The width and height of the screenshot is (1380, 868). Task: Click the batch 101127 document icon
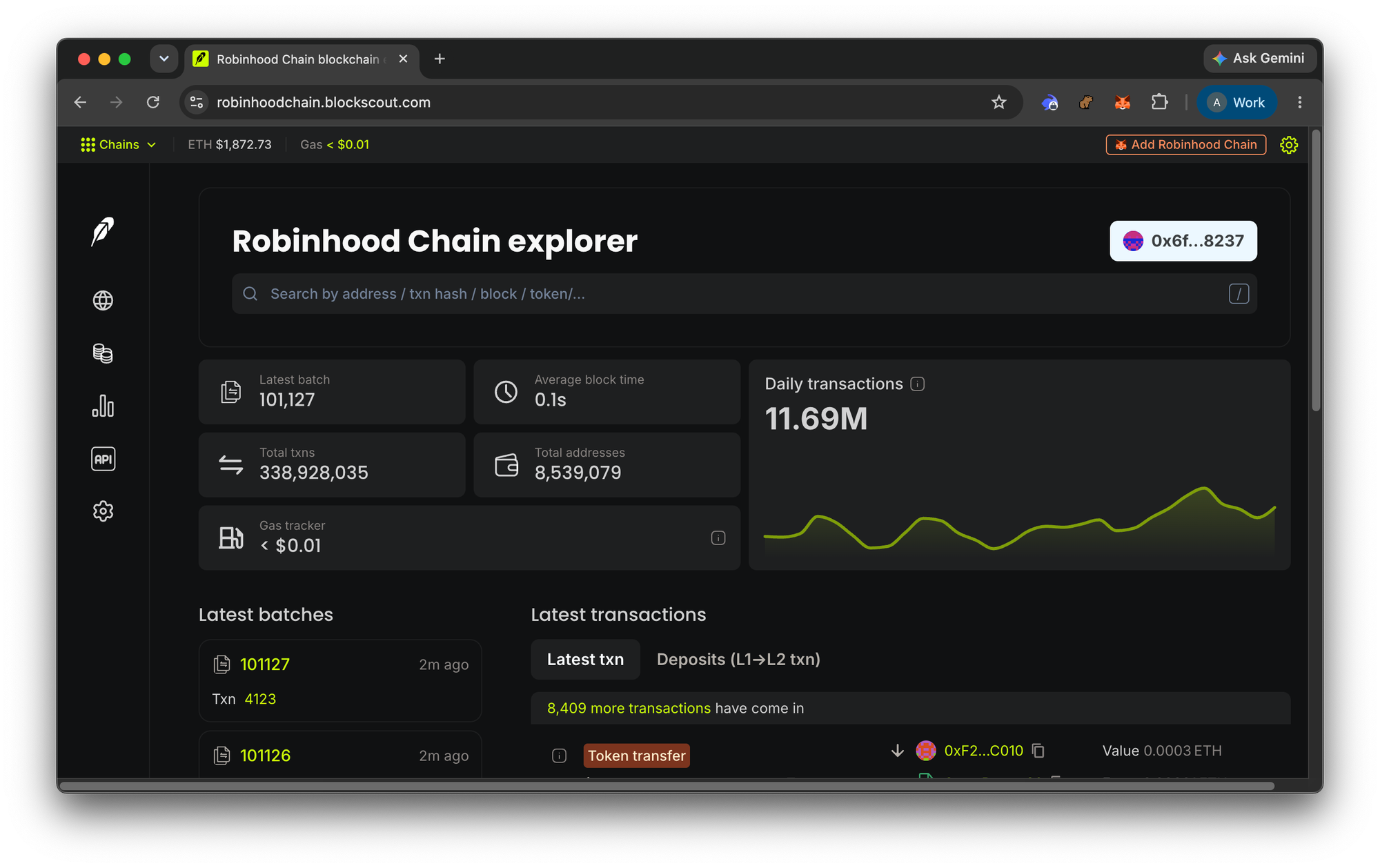coord(221,664)
